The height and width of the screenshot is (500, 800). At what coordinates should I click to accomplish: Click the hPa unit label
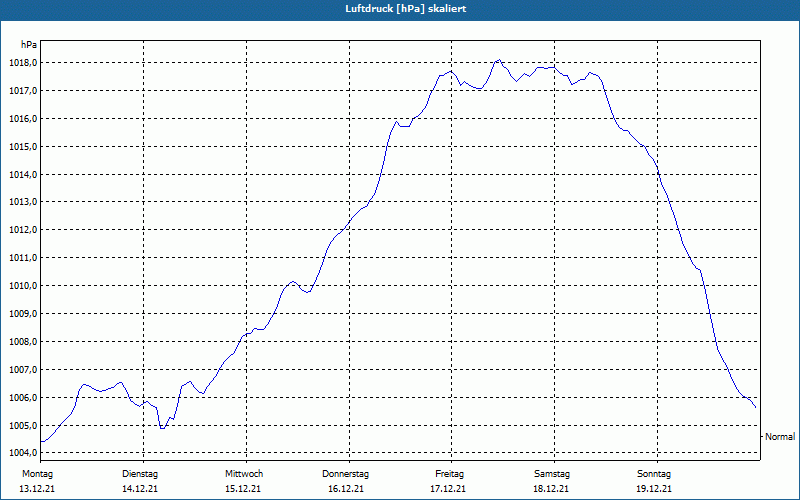pos(29,45)
